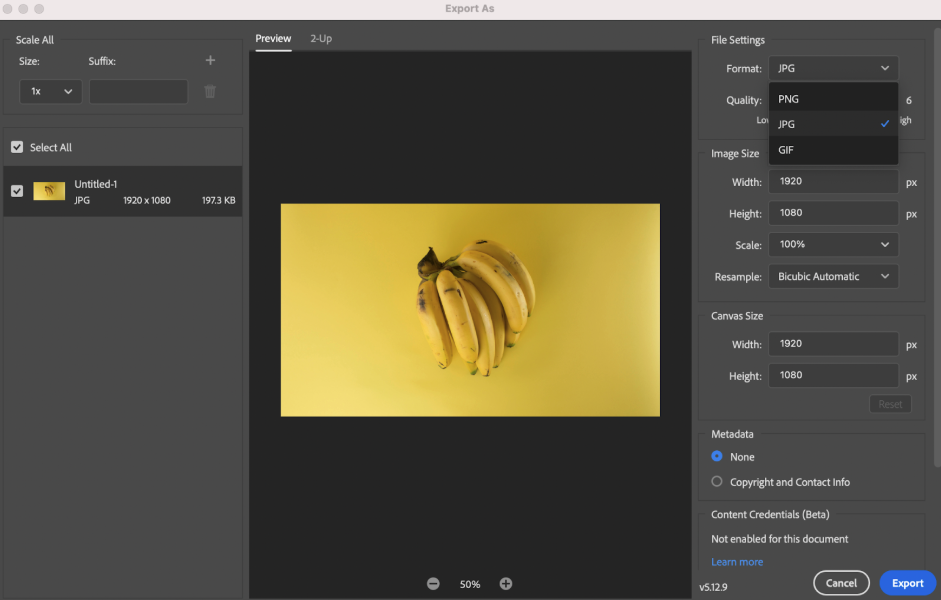This screenshot has height=600, width=941.
Task: Click the Canvas Size Height field
Action: tap(833, 375)
